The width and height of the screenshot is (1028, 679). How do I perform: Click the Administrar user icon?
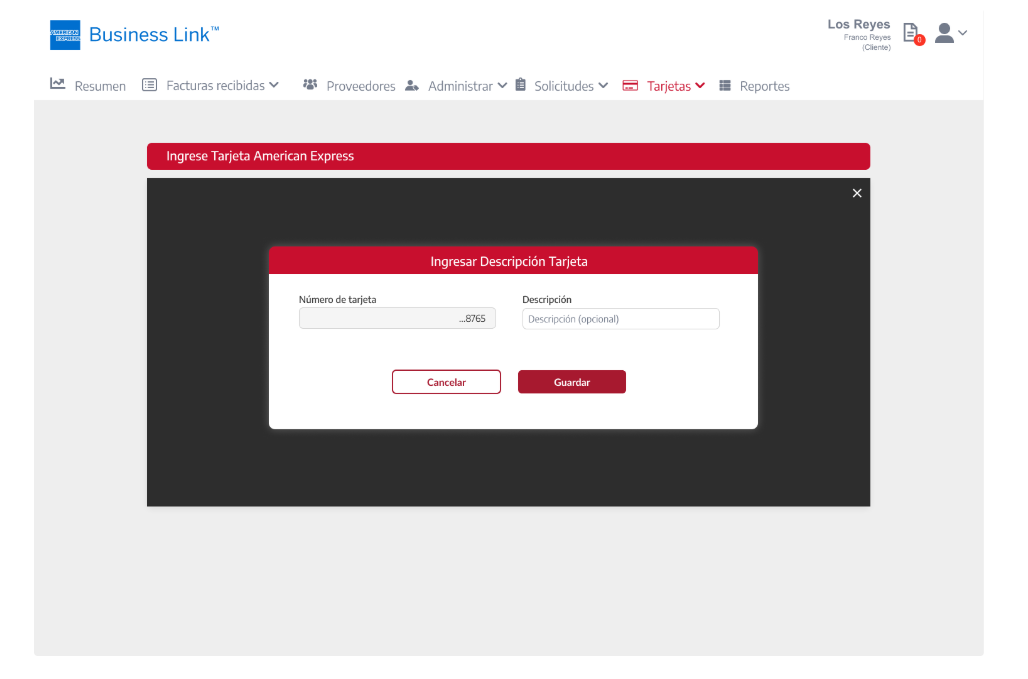(x=412, y=86)
